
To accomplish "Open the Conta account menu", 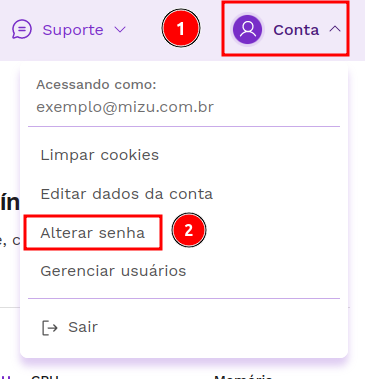I will pyautogui.click(x=286, y=29).
